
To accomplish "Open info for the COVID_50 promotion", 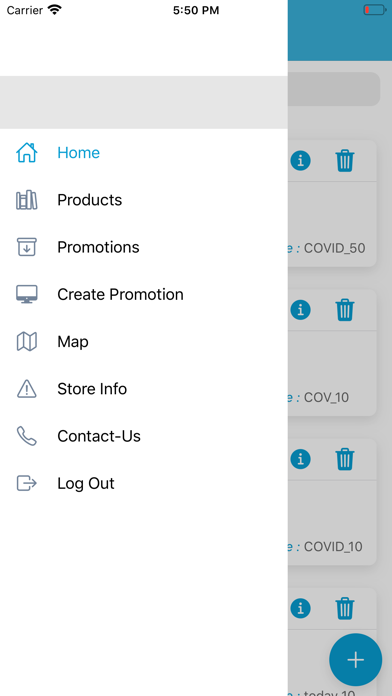I will (x=301, y=161).
